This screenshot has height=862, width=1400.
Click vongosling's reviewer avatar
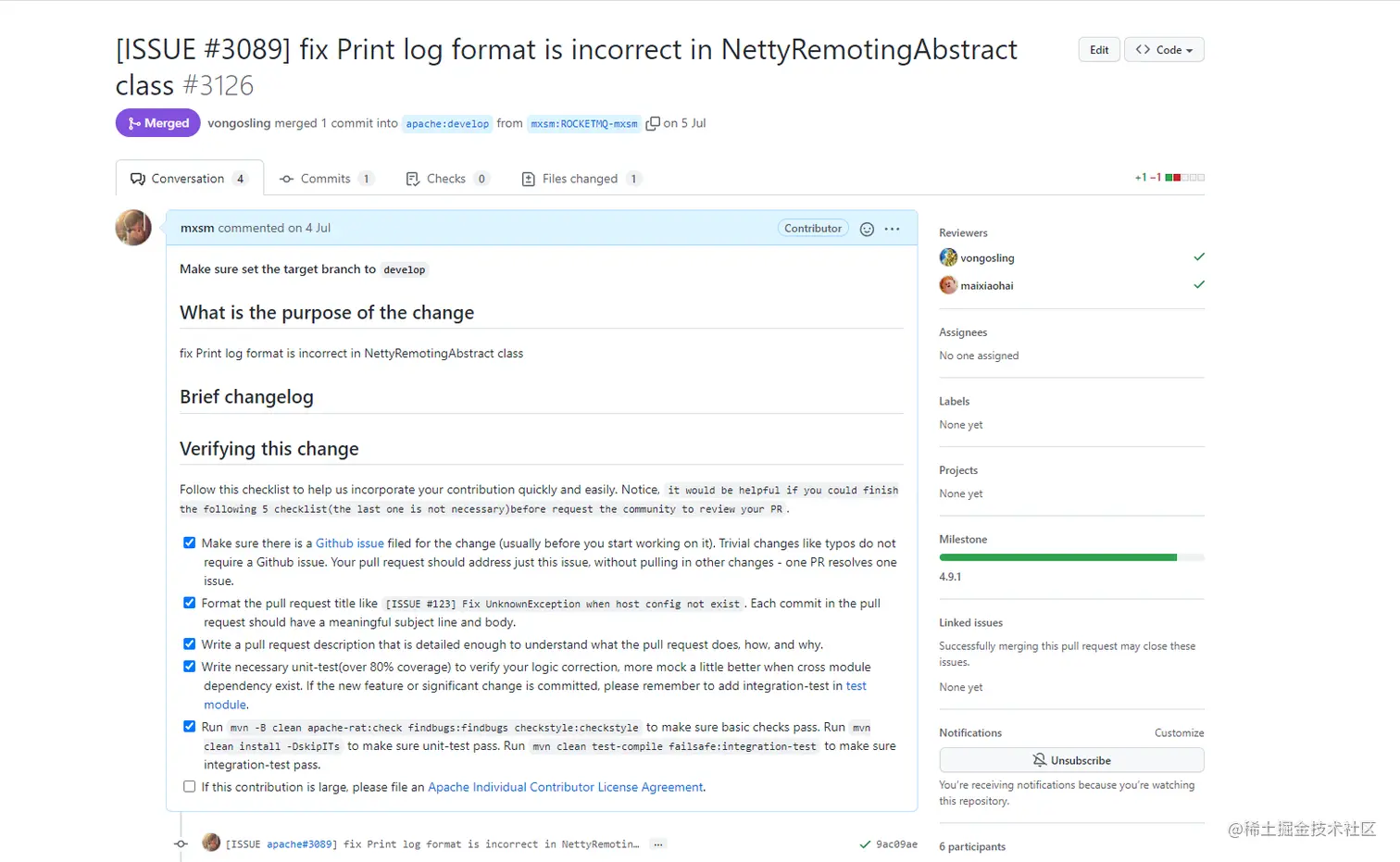948,257
